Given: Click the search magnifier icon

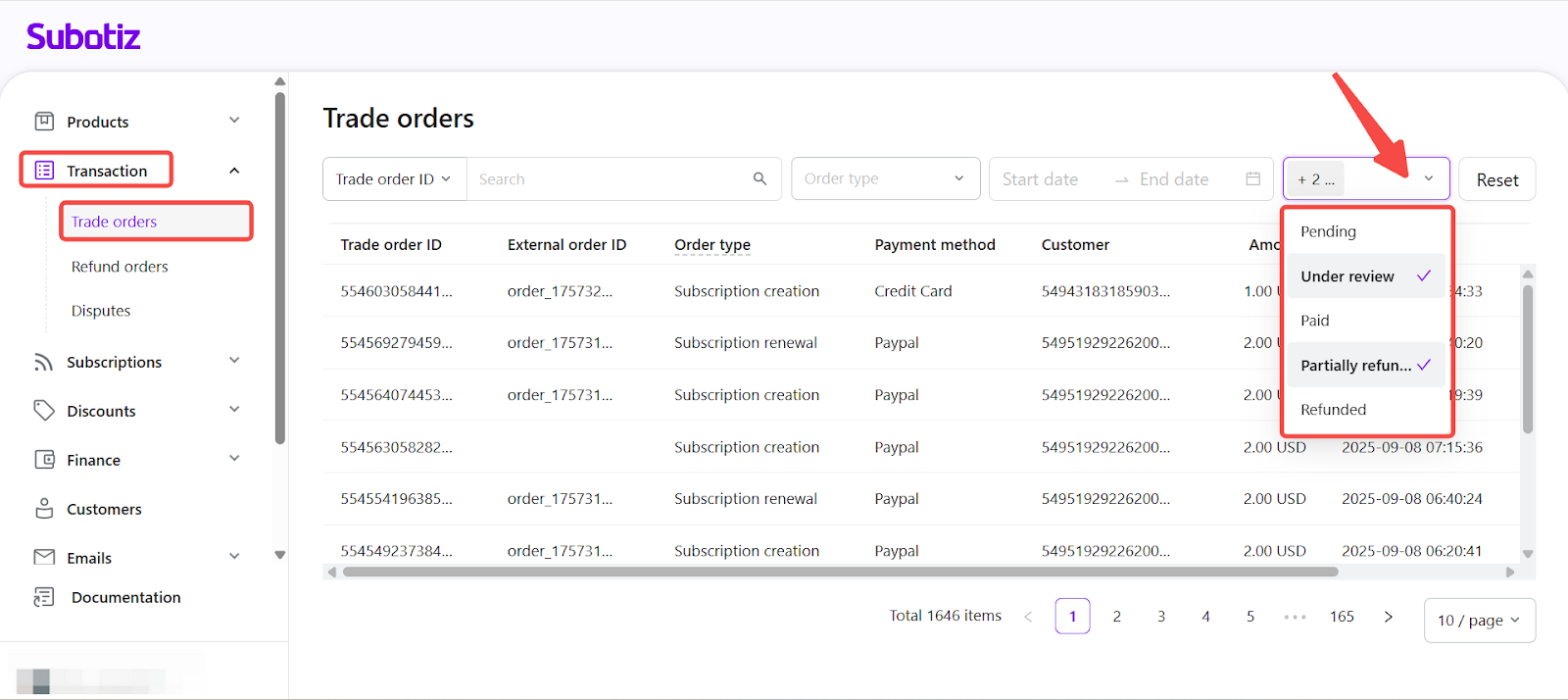Looking at the screenshot, I should [x=759, y=178].
